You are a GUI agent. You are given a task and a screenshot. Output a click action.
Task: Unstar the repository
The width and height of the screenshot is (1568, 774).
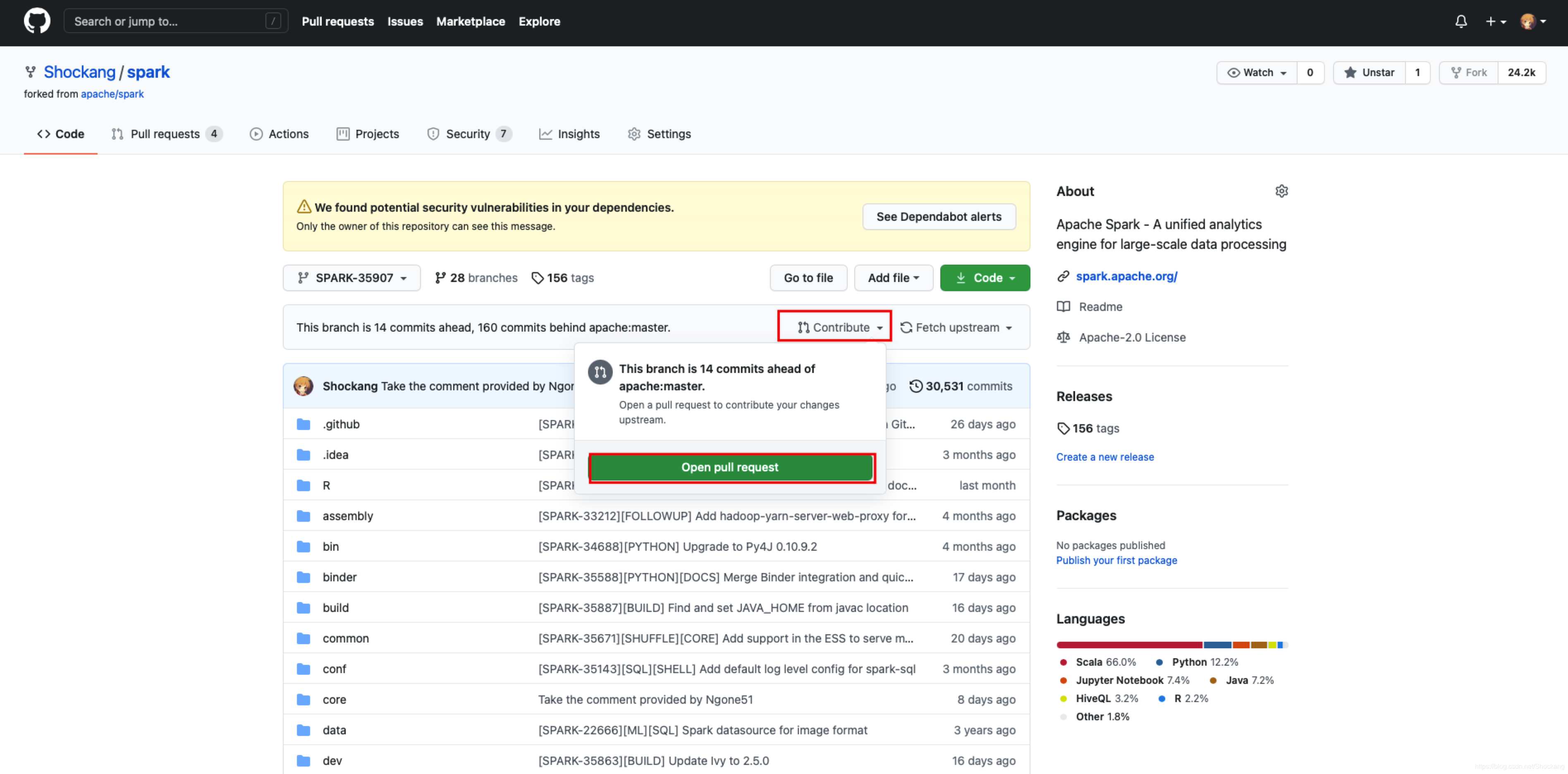tap(1369, 72)
